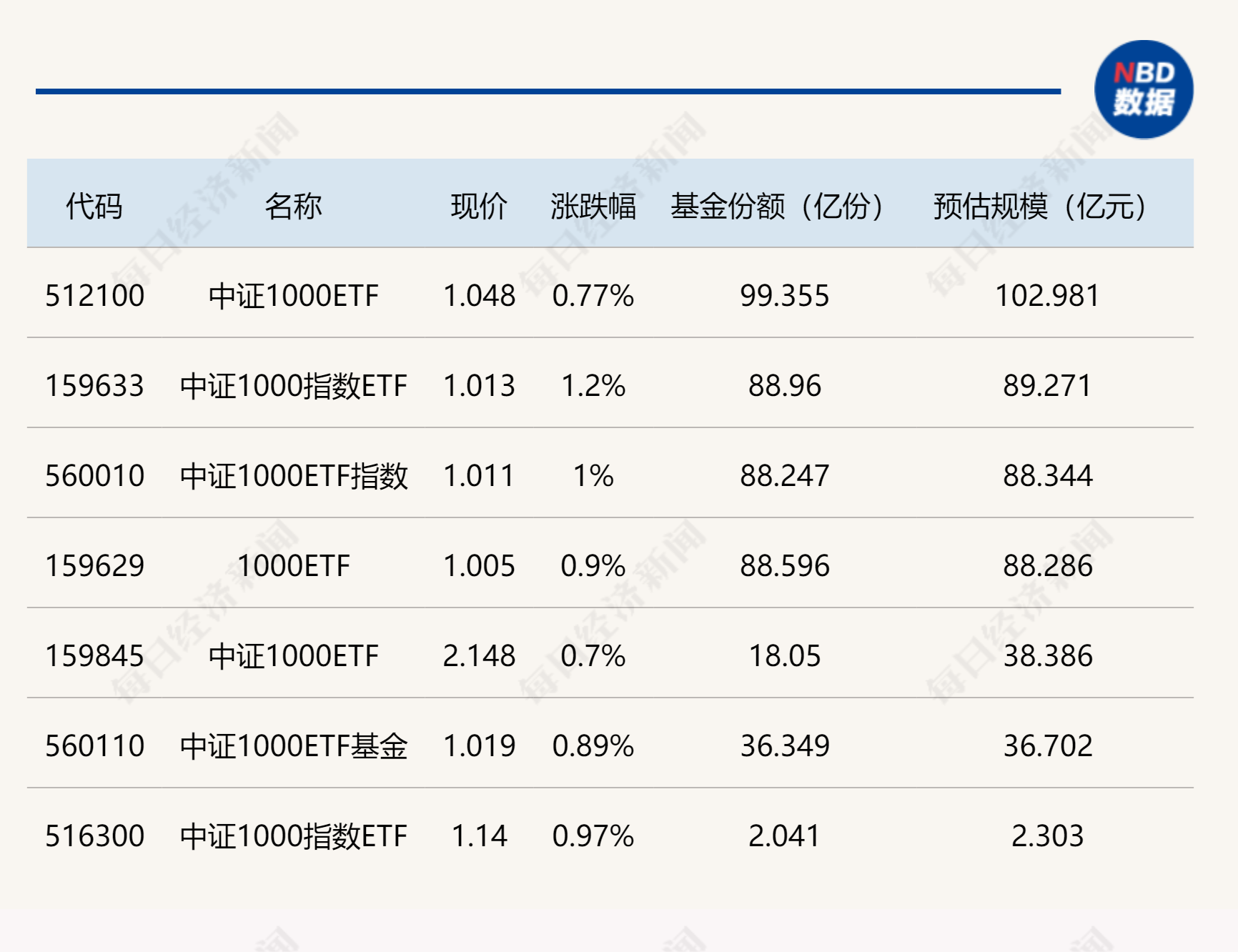The height and width of the screenshot is (952, 1238).
Task: Select ETF code 512100
Action: click(91, 297)
